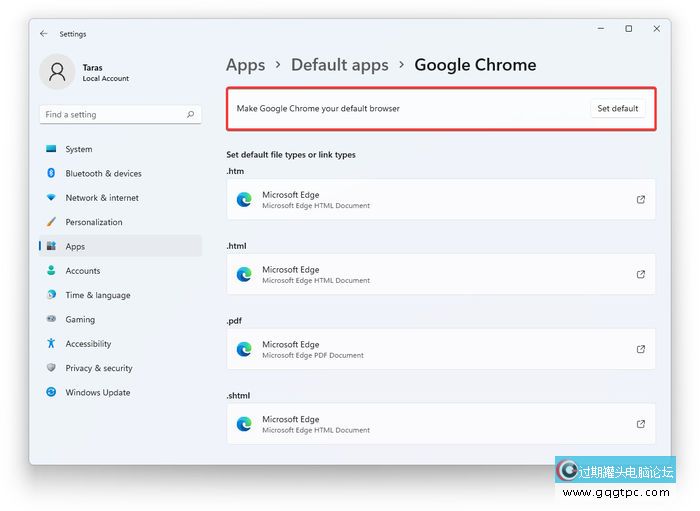Open Accessibility settings
The width and height of the screenshot is (700, 511).
click(x=121, y=343)
